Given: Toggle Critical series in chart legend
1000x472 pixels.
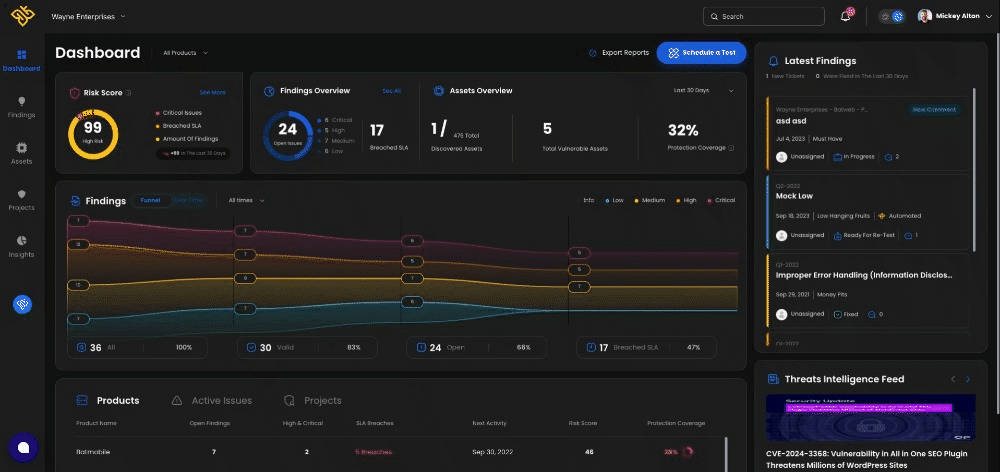Looking at the screenshot, I should (x=721, y=200).
